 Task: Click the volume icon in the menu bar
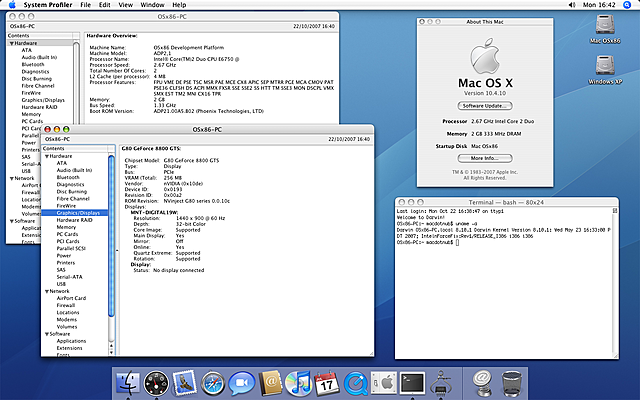[572, 5]
